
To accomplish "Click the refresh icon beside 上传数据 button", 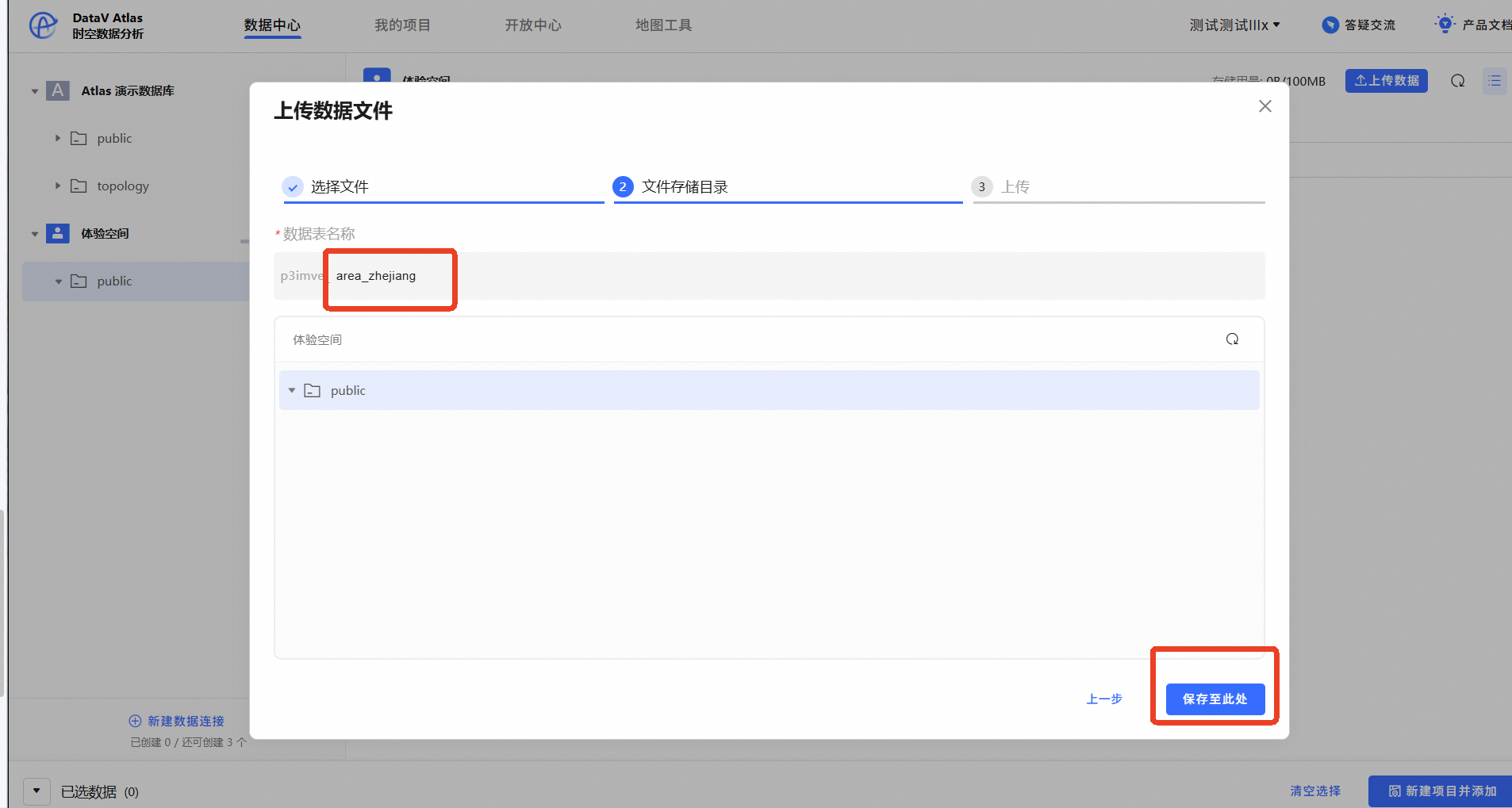I will pyautogui.click(x=1458, y=81).
